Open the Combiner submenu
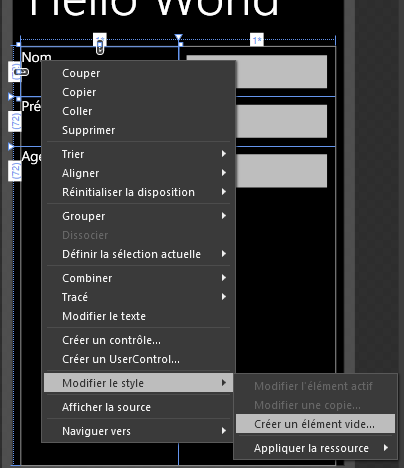Image resolution: width=404 pixels, height=468 pixels. click(138, 278)
